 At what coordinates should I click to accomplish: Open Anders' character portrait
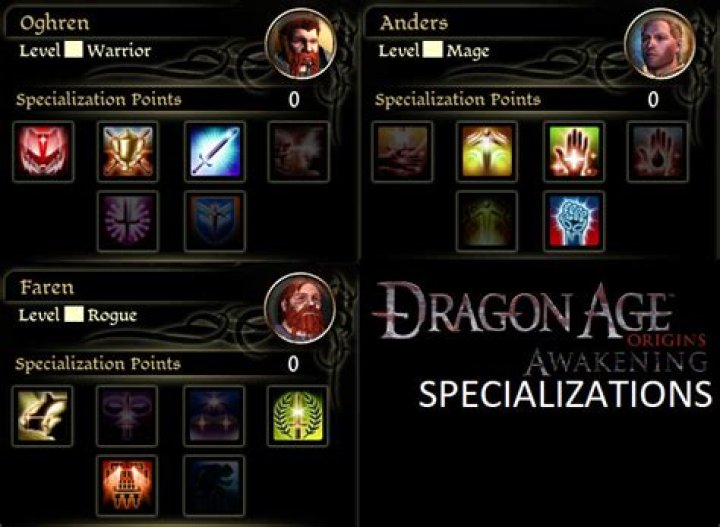coord(660,44)
